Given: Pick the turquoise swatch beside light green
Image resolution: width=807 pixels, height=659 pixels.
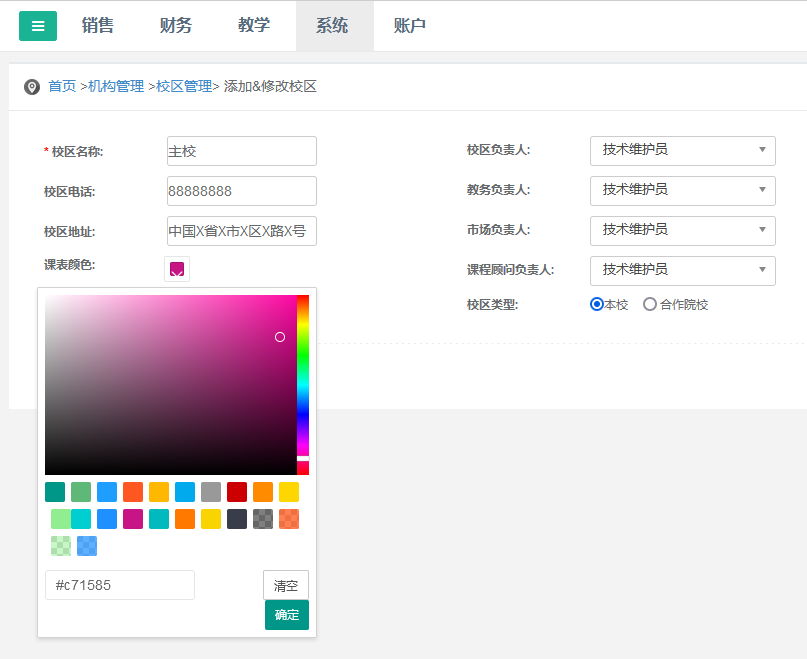Looking at the screenshot, I should [x=81, y=519].
